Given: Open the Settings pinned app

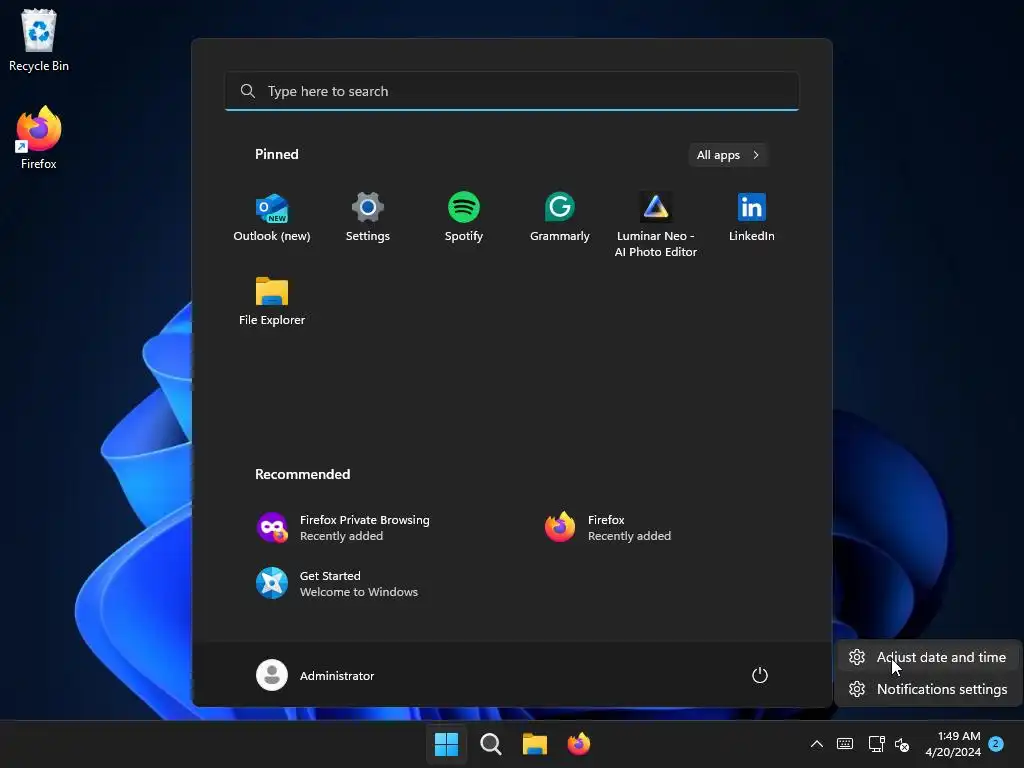Looking at the screenshot, I should coord(368,218).
